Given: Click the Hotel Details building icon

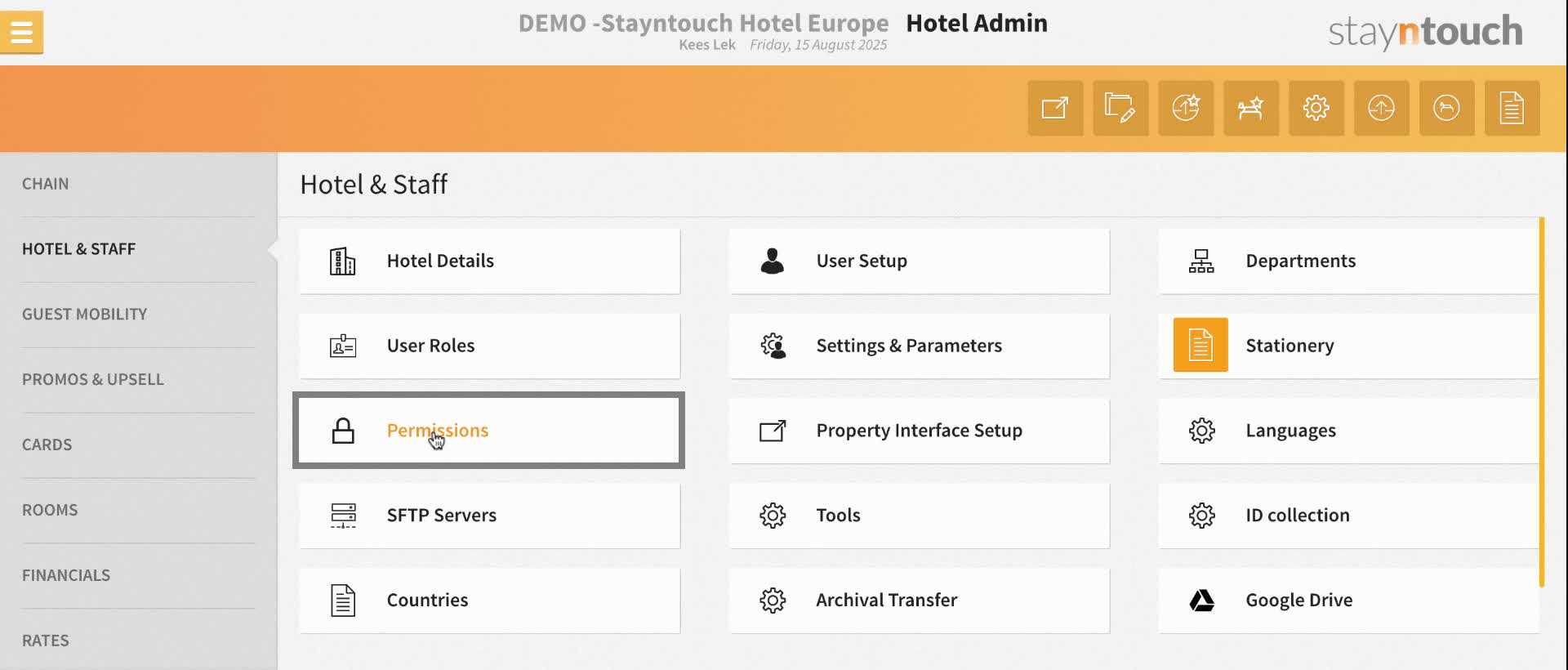Looking at the screenshot, I should (343, 261).
